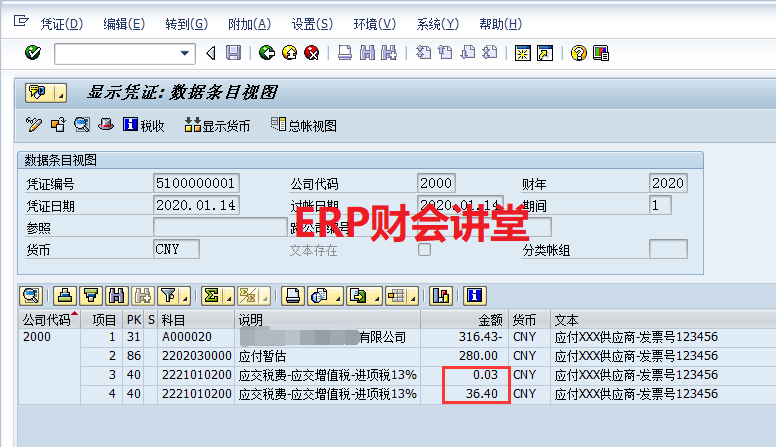Click the display document header hat icon
Viewport: 776px width, 447px height.
pyautogui.click(x=104, y=125)
